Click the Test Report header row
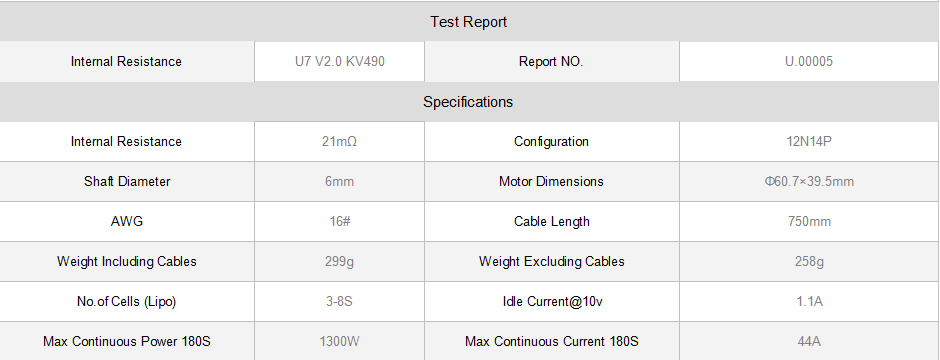940x360 pixels. click(x=469, y=22)
